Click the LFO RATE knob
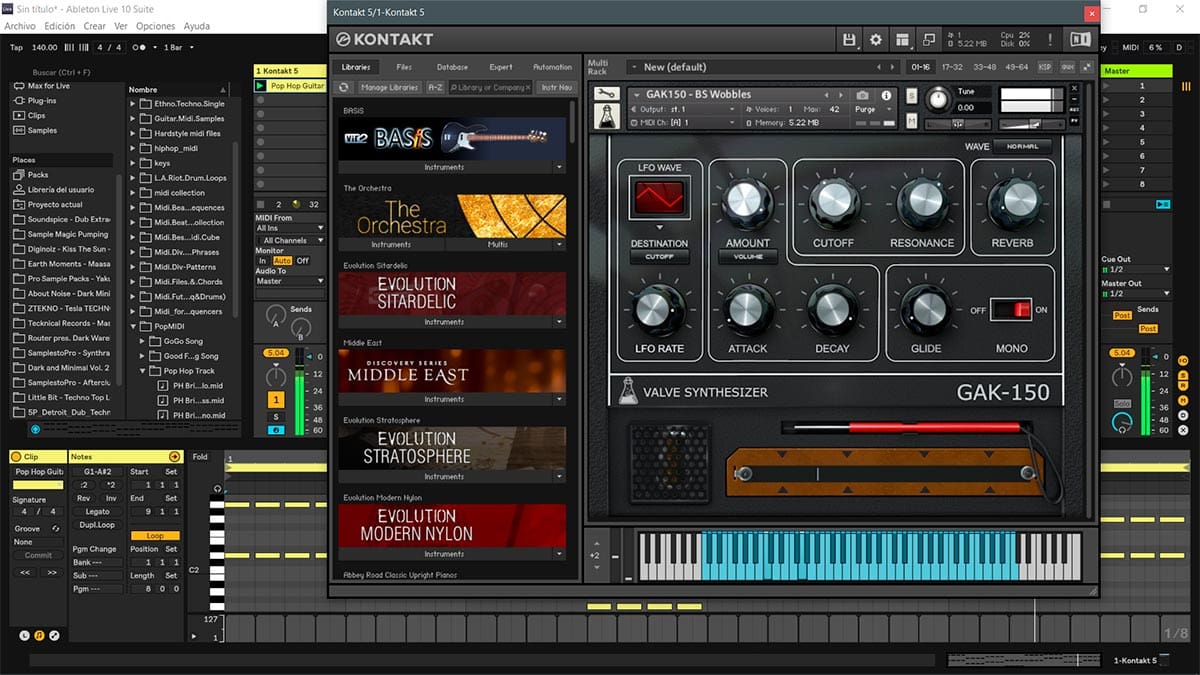1200x675 pixels. (658, 309)
